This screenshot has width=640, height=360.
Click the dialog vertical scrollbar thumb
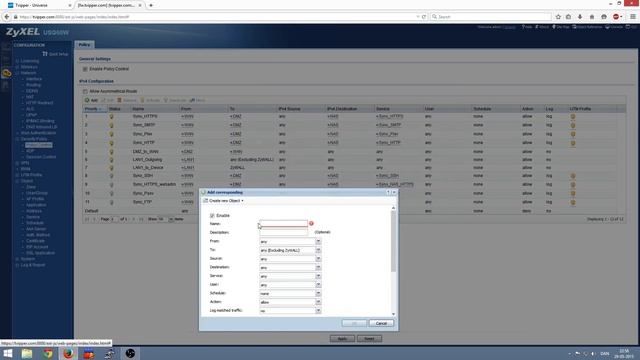tap(393, 242)
